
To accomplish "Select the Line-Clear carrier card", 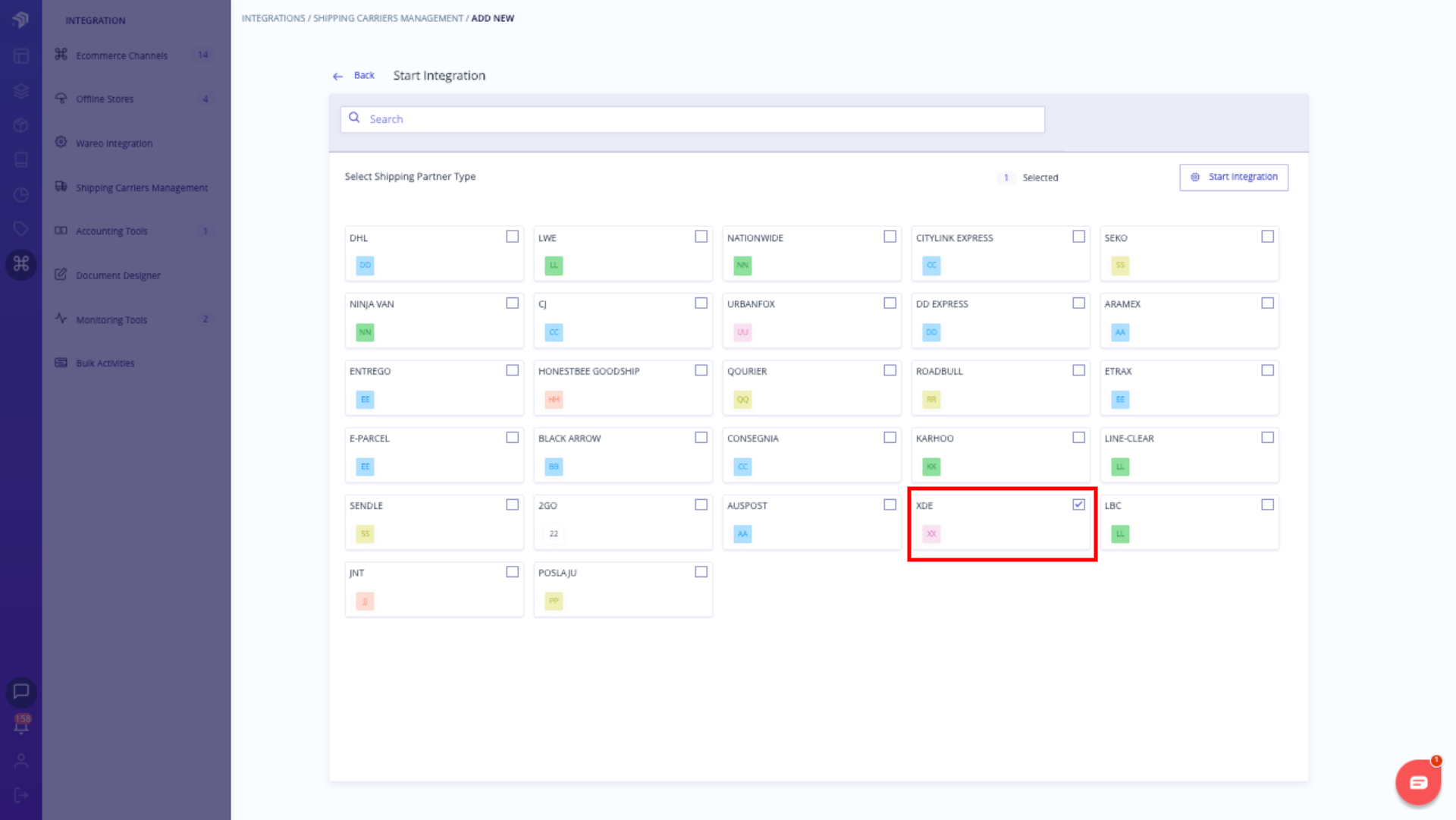I will tap(1189, 455).
